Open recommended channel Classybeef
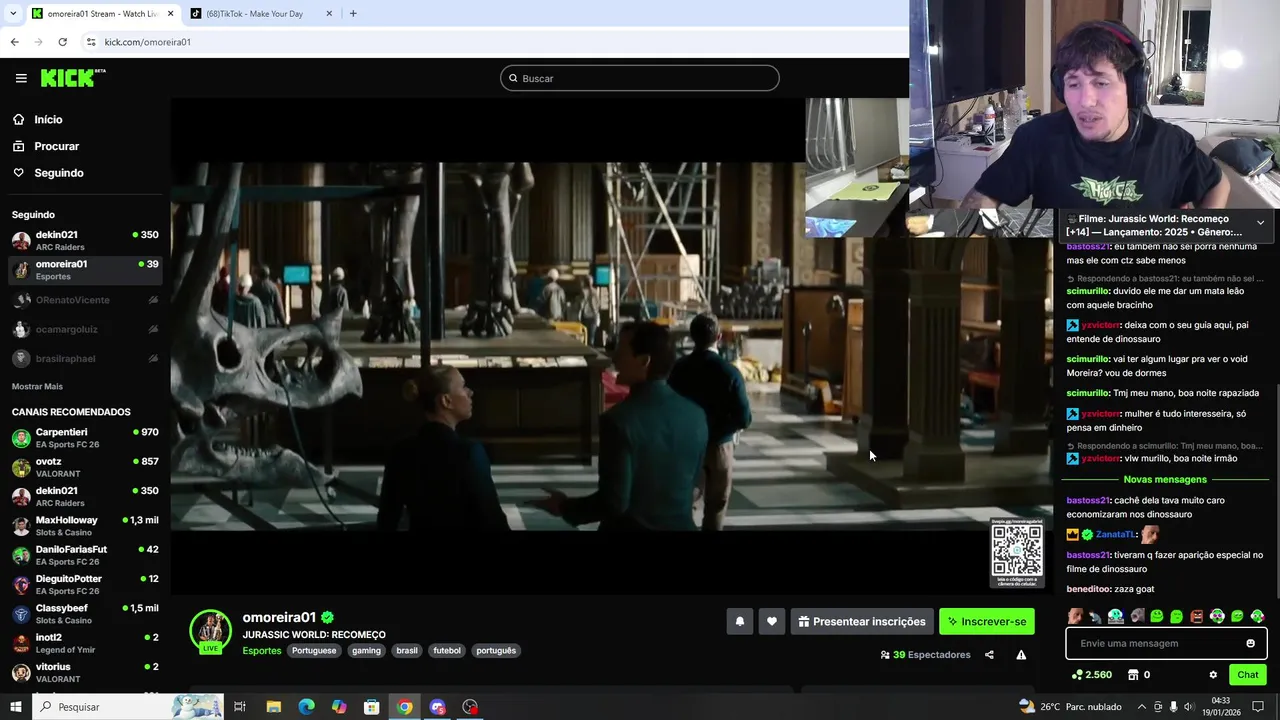 click(85, 614)
